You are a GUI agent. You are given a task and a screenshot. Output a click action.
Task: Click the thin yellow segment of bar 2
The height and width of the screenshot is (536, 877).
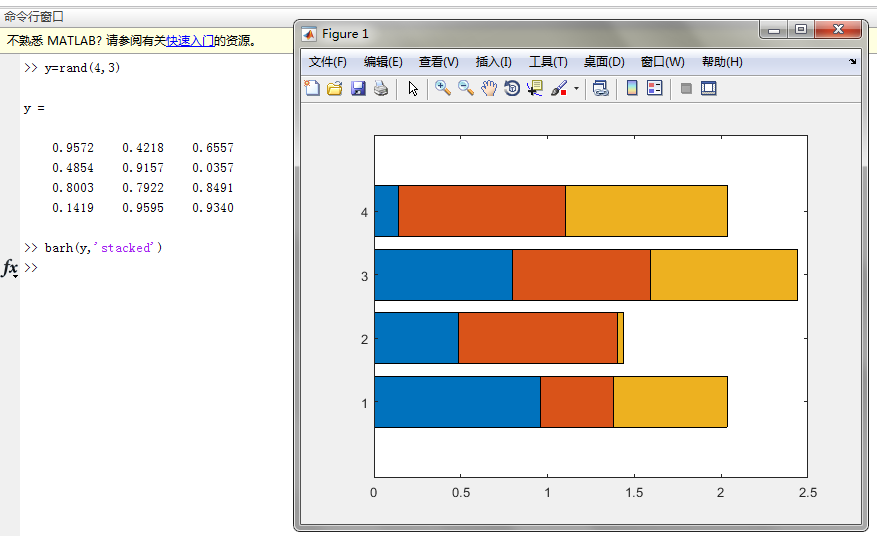coord(620,338)
